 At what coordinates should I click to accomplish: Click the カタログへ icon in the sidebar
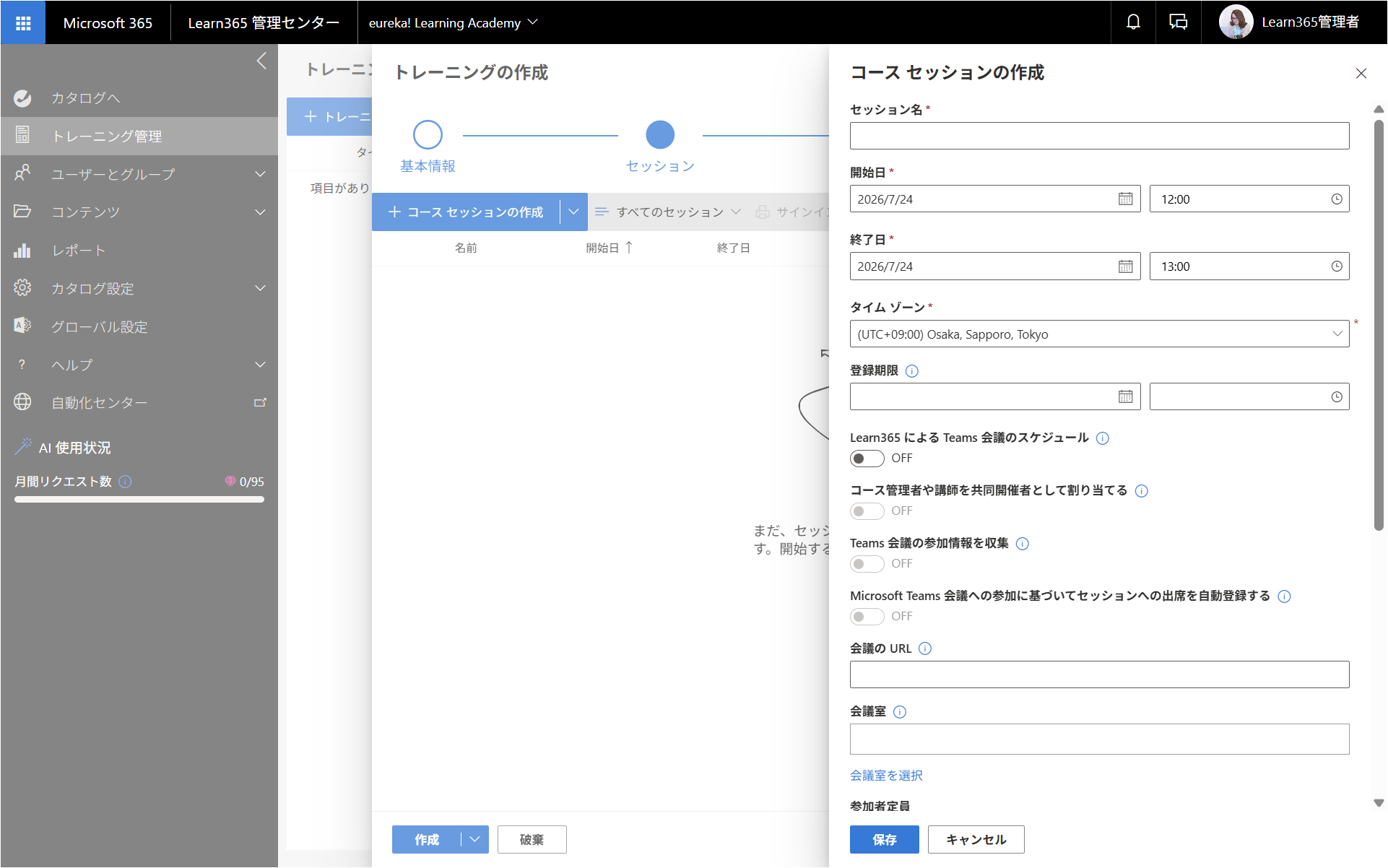click(22, 98)
